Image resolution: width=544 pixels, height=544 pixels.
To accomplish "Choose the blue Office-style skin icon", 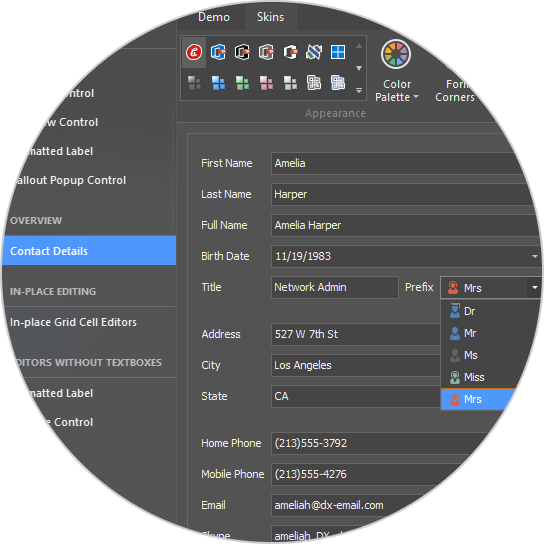I will (218, 52).
